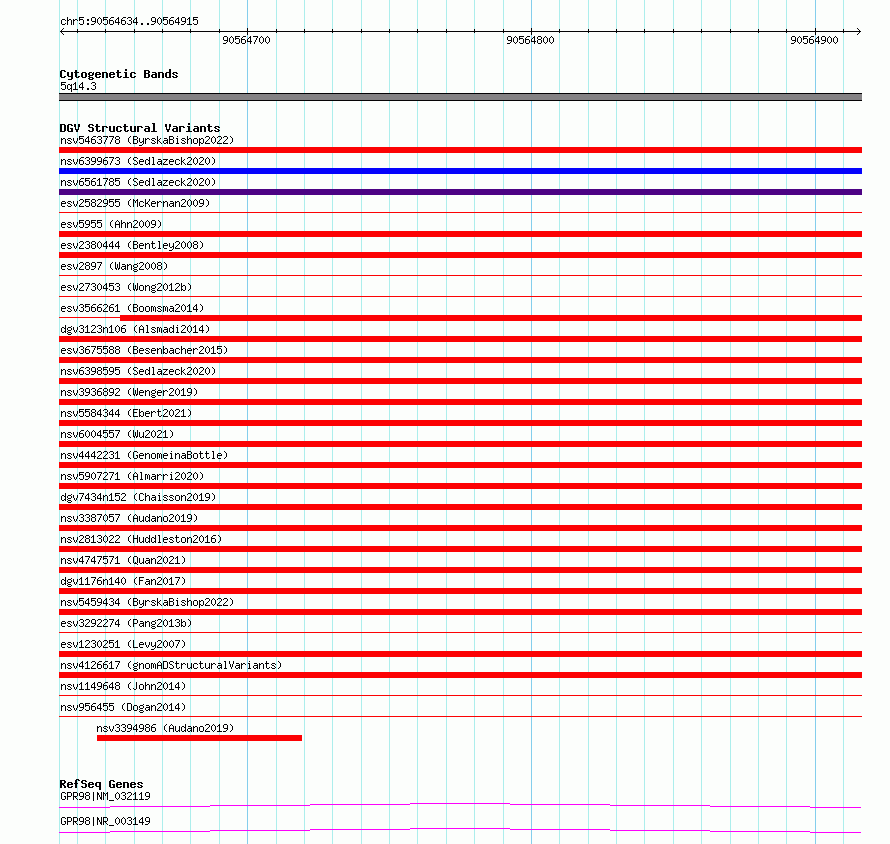The width and height of the screenshot is (890, 844).
Task: Click the magenta GPR98|NM_032119 transcript line
Action: point(460,805)
